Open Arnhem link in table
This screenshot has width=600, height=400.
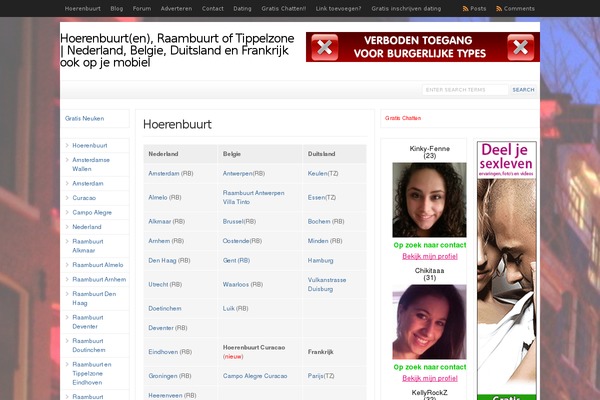(159, 241)
